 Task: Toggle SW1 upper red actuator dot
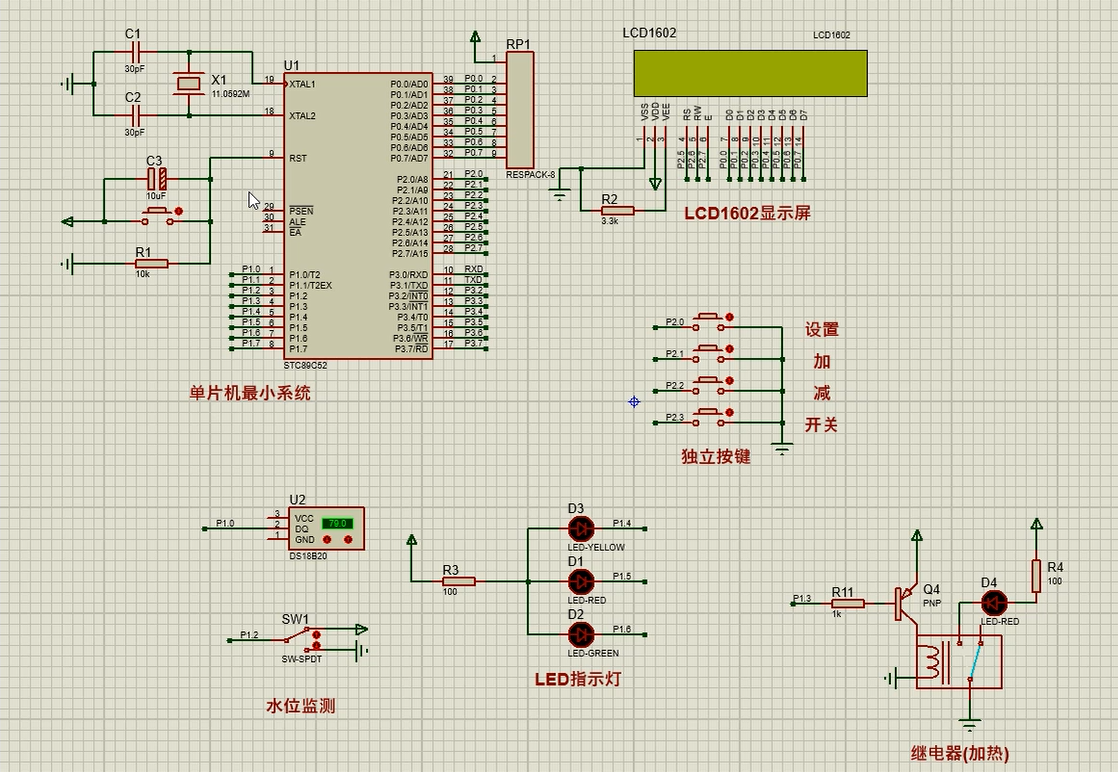pyautogui.click(x=317, y=634)
